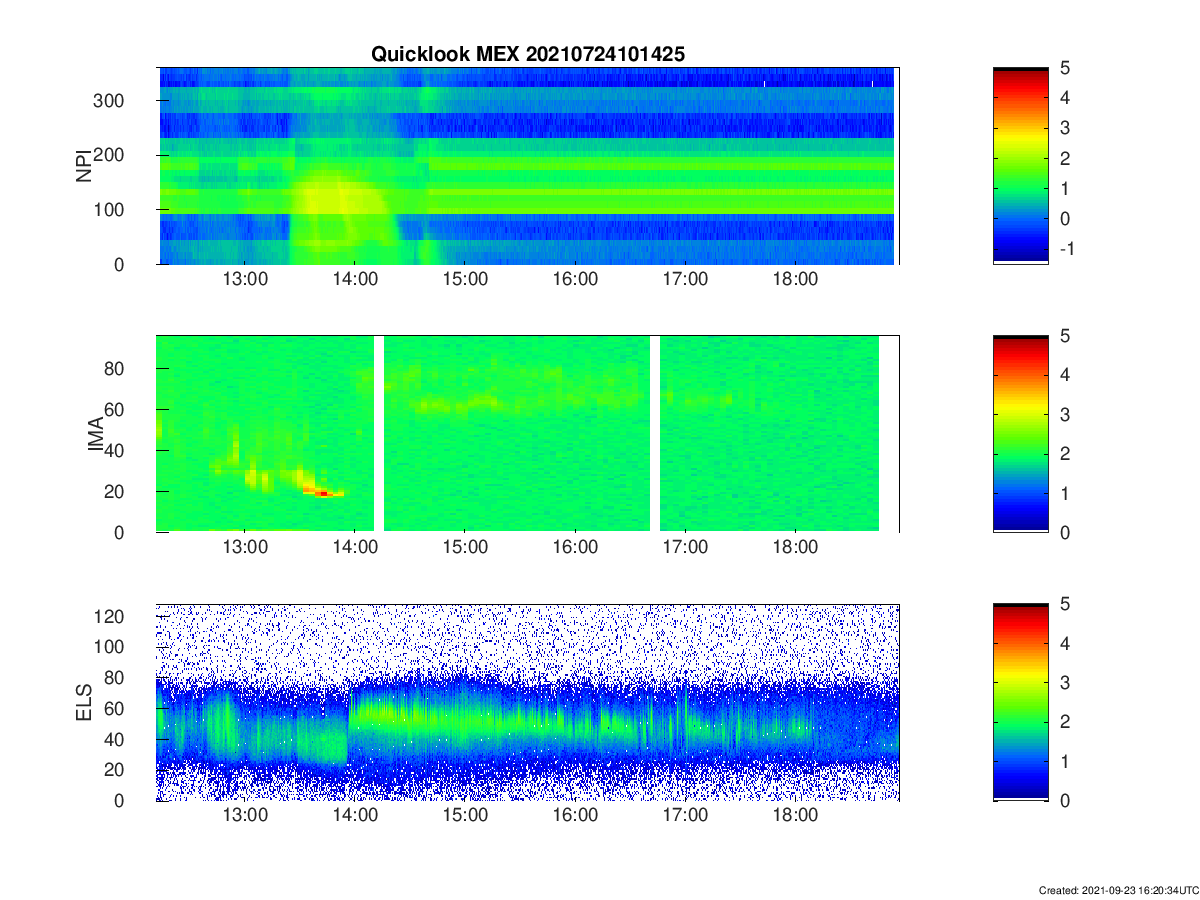
Task: Click the 18:00 time label under the NPI plot
Action: tap(795, 279)
